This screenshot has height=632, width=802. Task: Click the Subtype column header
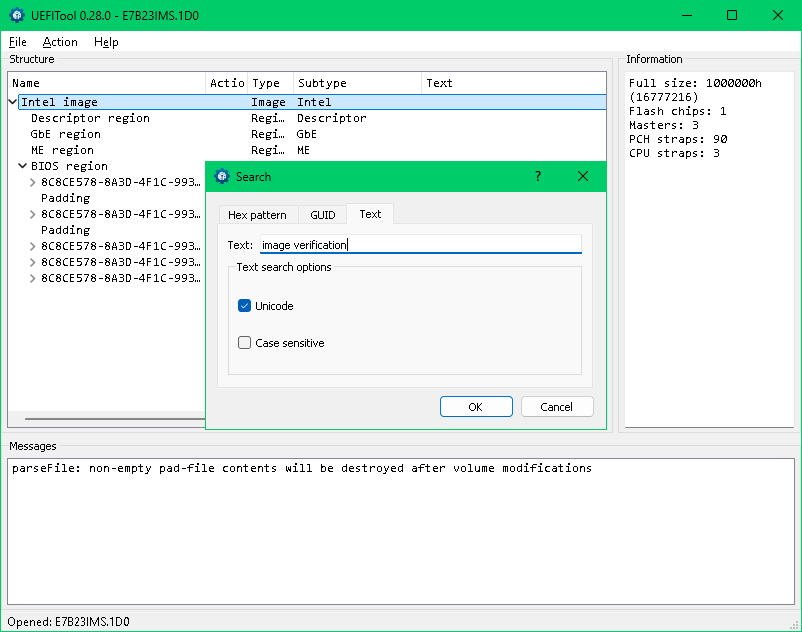tap(357, 83)
